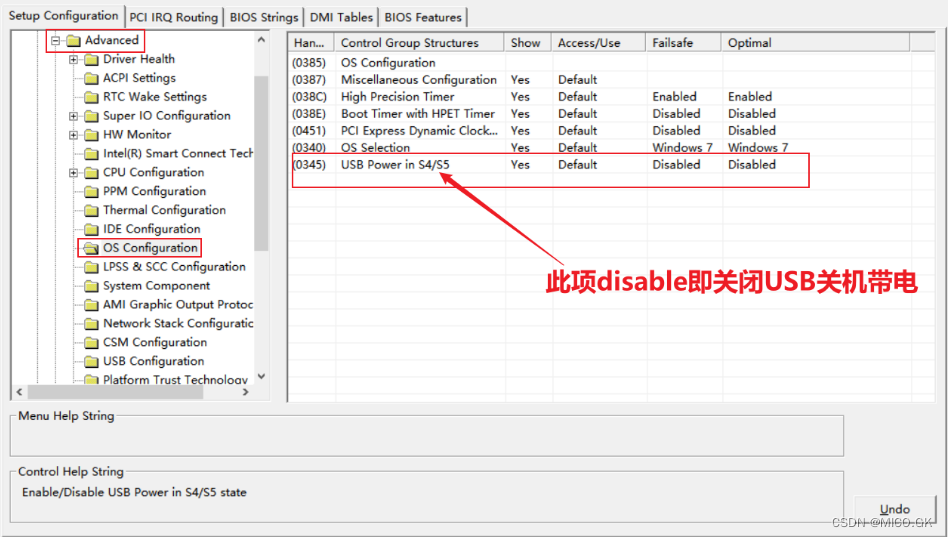948x537 pixels.
Task: Sort by the Handle column header
Action: click(x=311, y=43)
